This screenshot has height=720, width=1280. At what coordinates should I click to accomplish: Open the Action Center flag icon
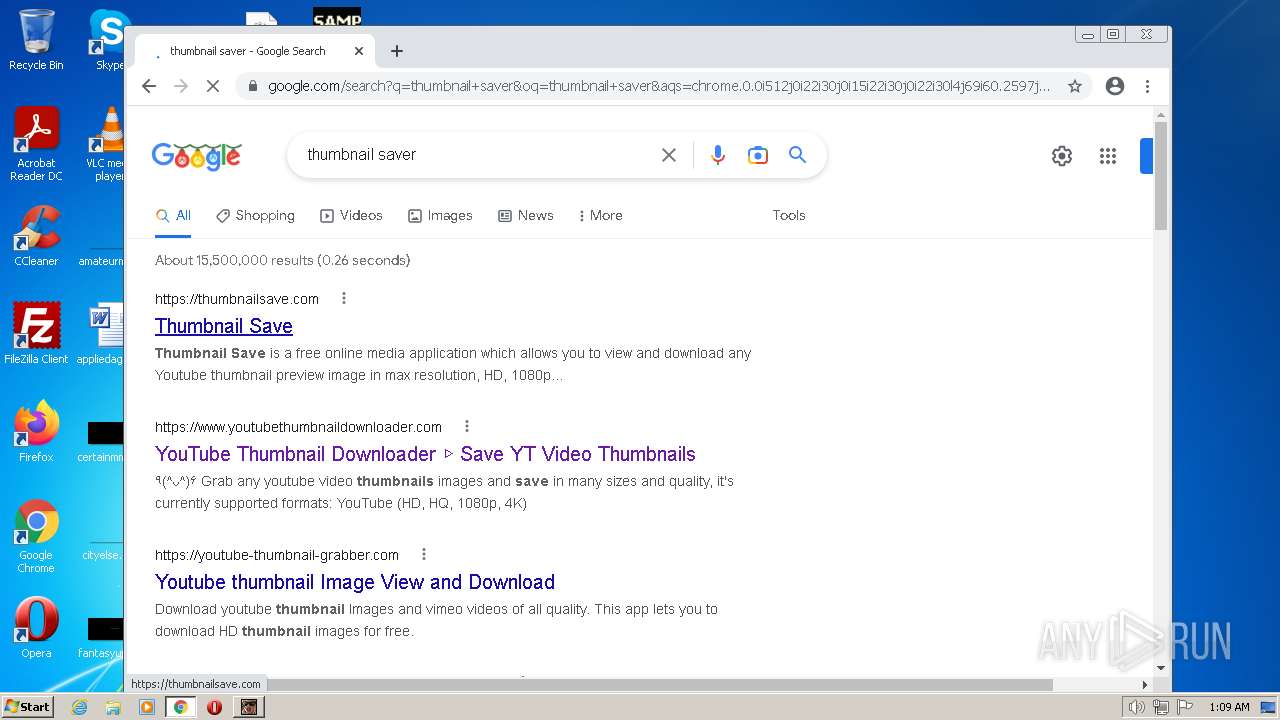(x=1183, y=707)
